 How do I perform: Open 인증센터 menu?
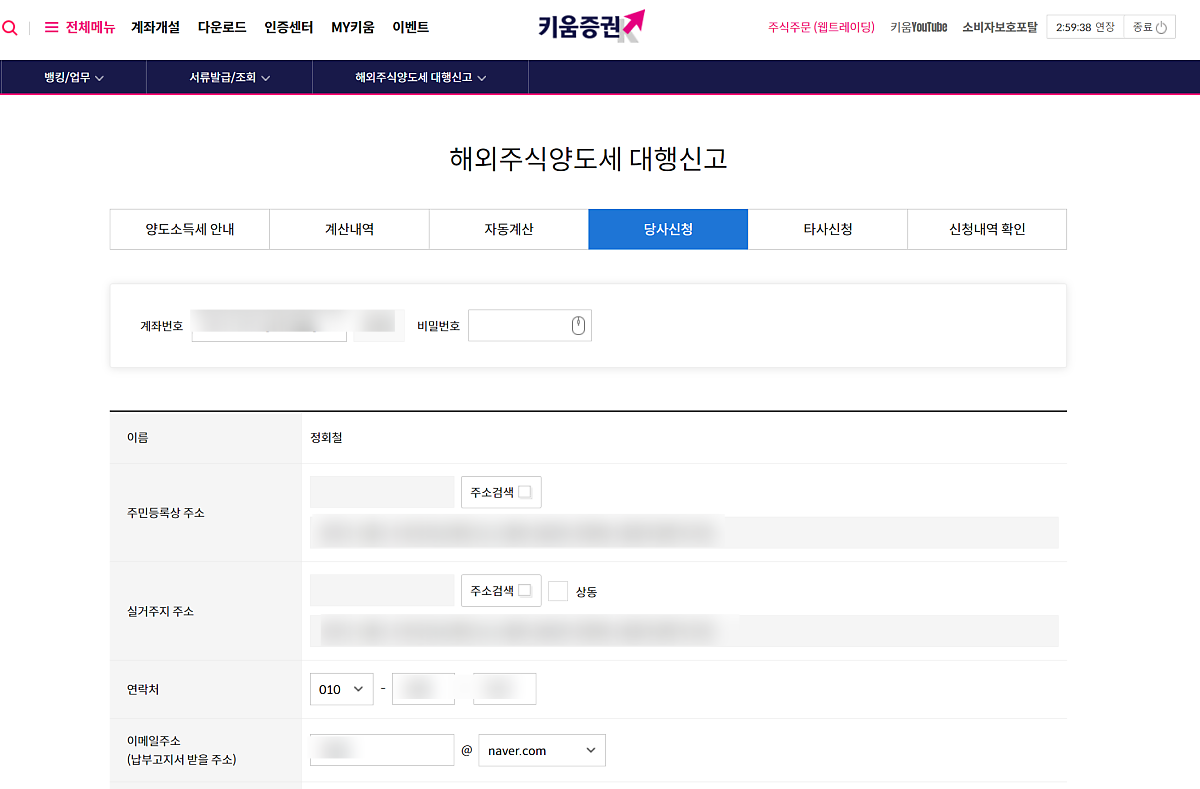point(289,28)
